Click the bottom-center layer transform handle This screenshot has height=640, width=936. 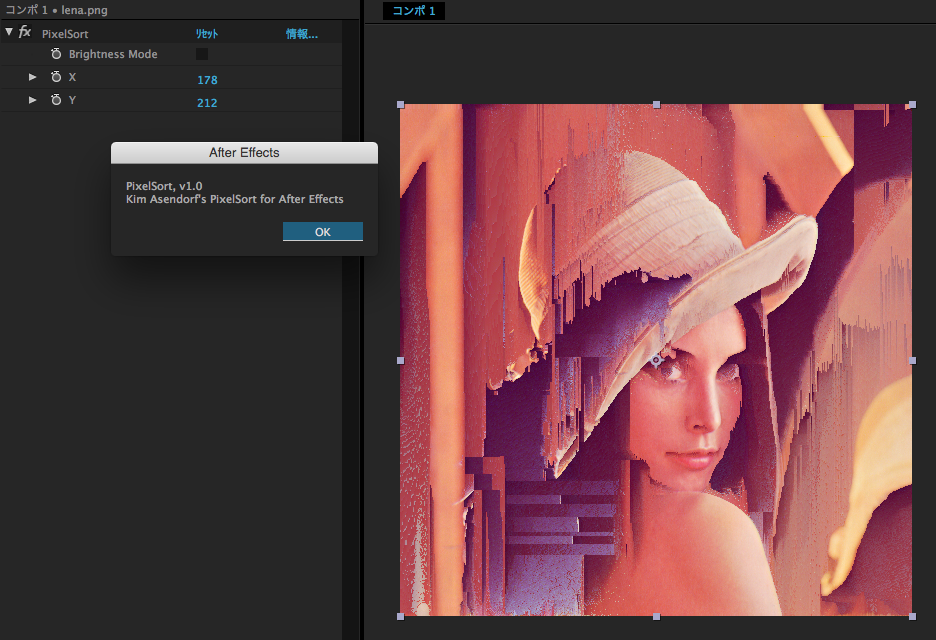(x=657, y=617)
